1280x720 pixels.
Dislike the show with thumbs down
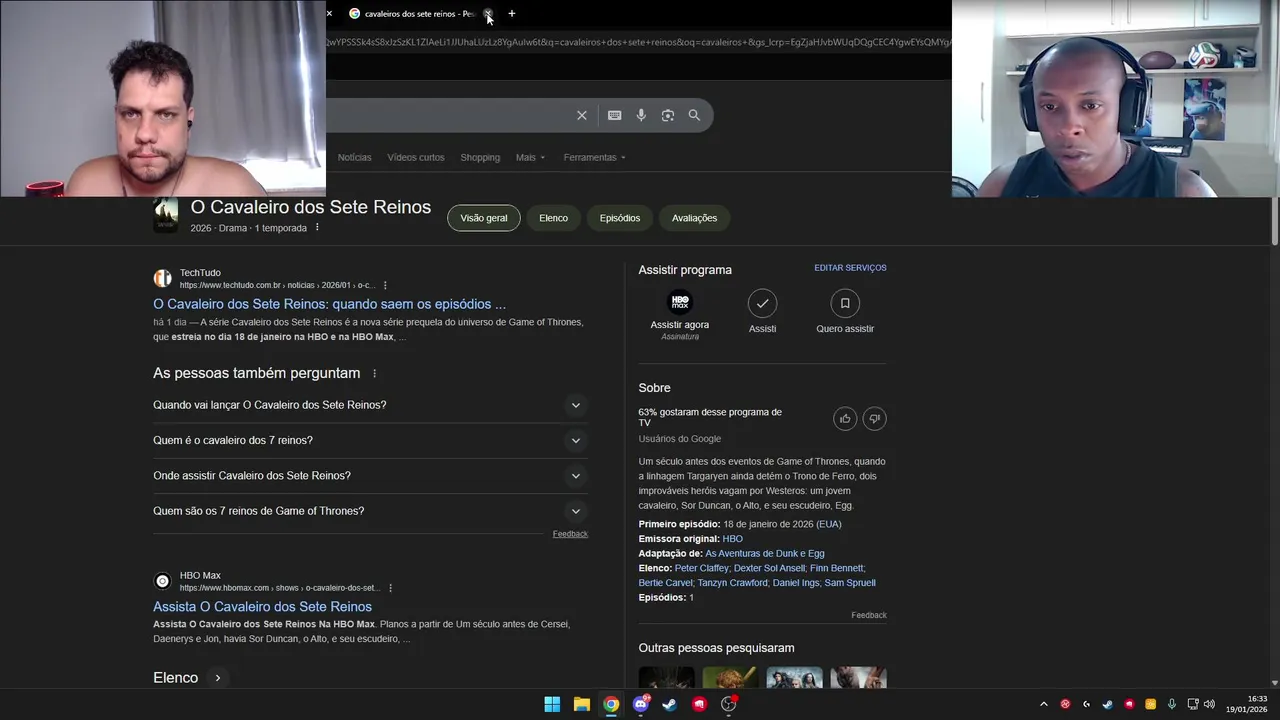[874, 419]
